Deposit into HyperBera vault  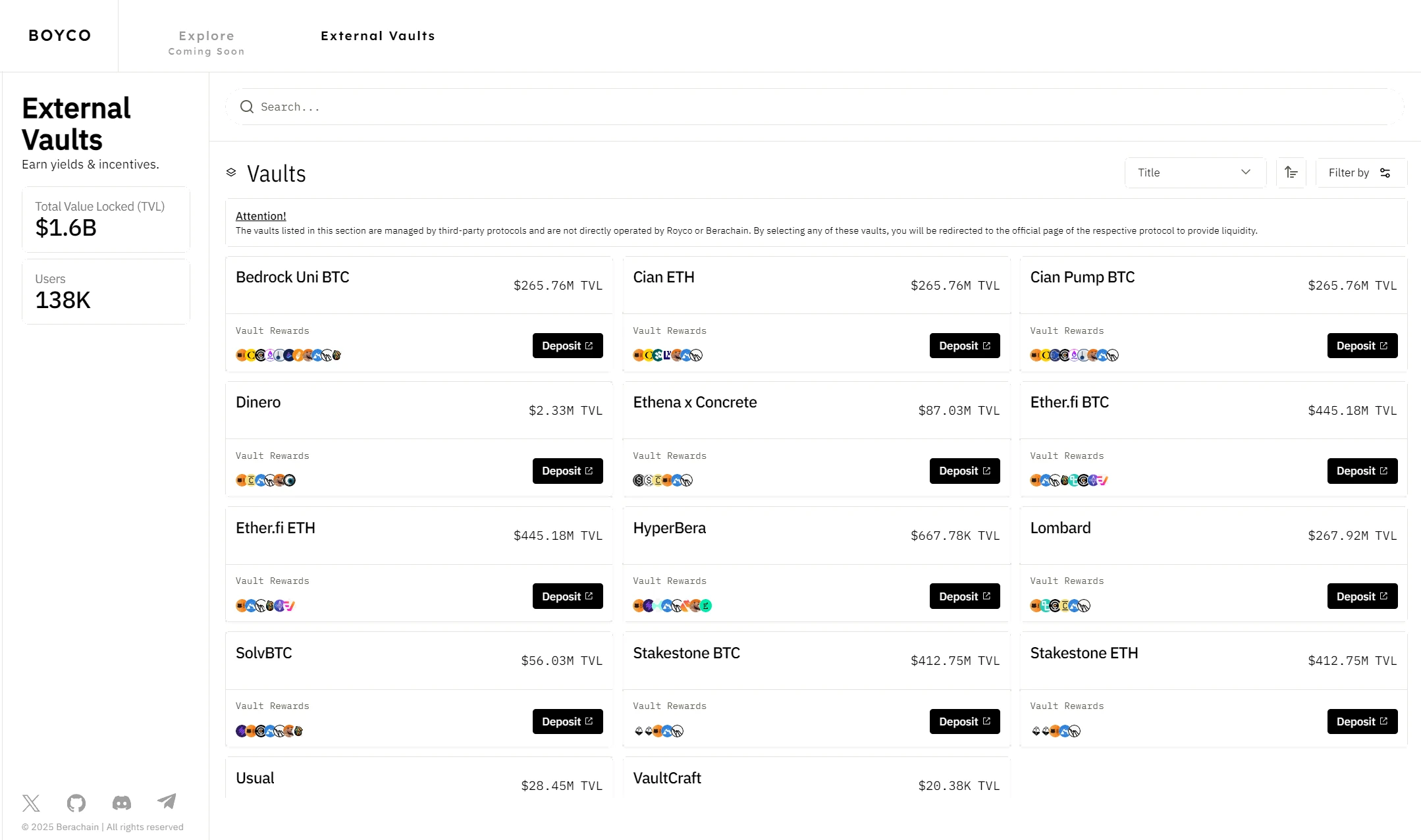click(x=965, y=596)
